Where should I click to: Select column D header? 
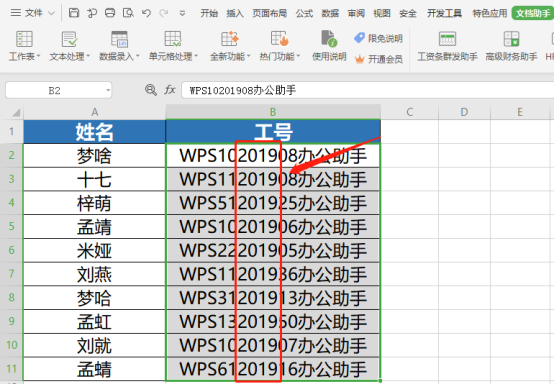tap(464, 112)
